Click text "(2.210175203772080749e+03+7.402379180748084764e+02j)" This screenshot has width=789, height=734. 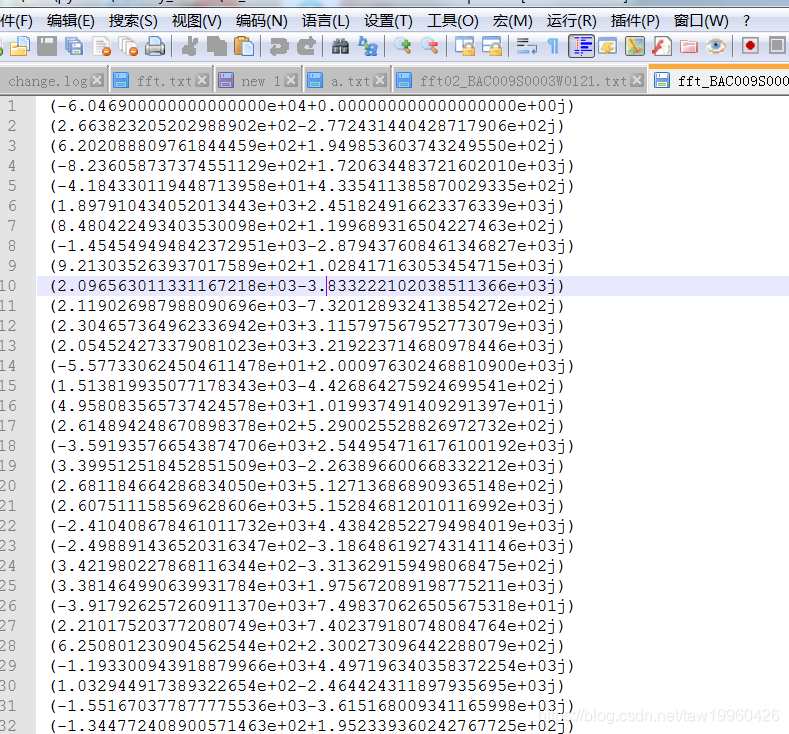coord(307,626)
